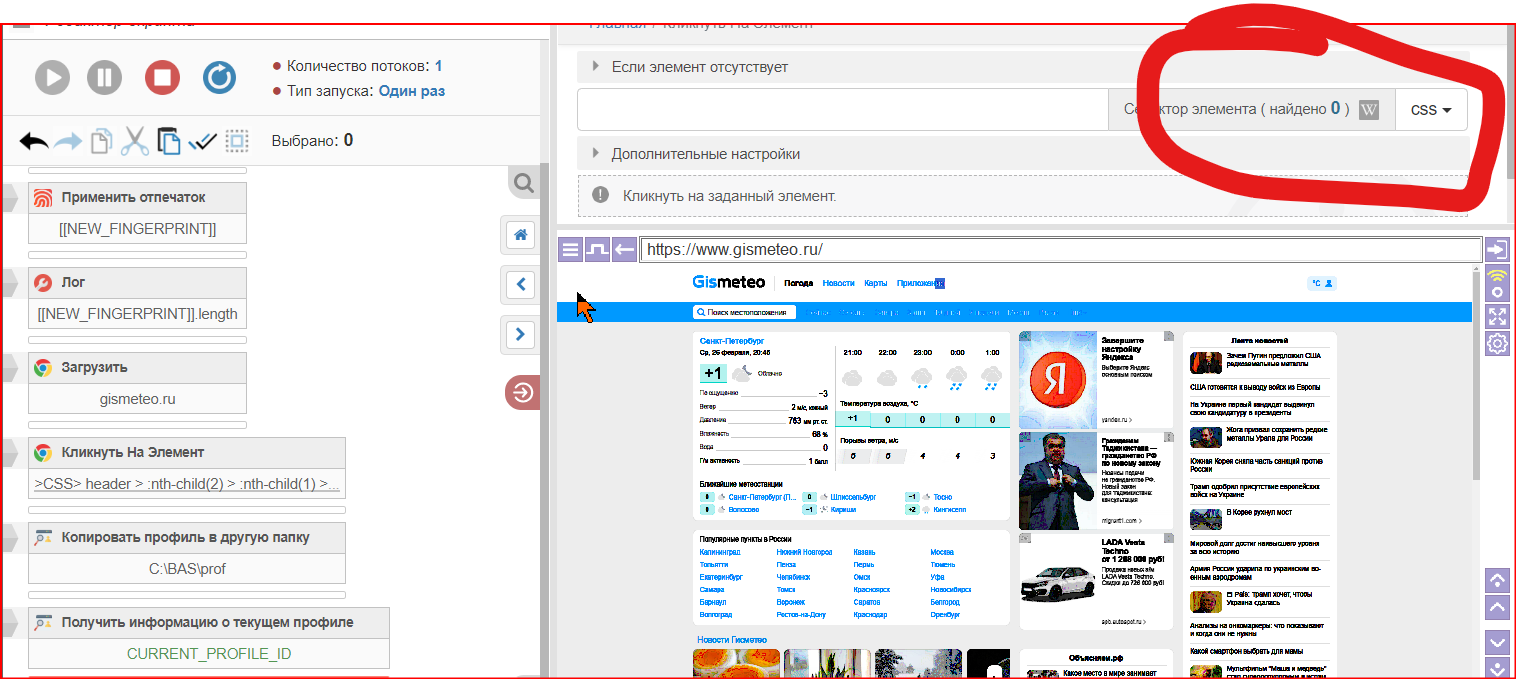Click the 'Один раз' run type link
Viewport: 1516px width, 679px height.
click(411, 91)
